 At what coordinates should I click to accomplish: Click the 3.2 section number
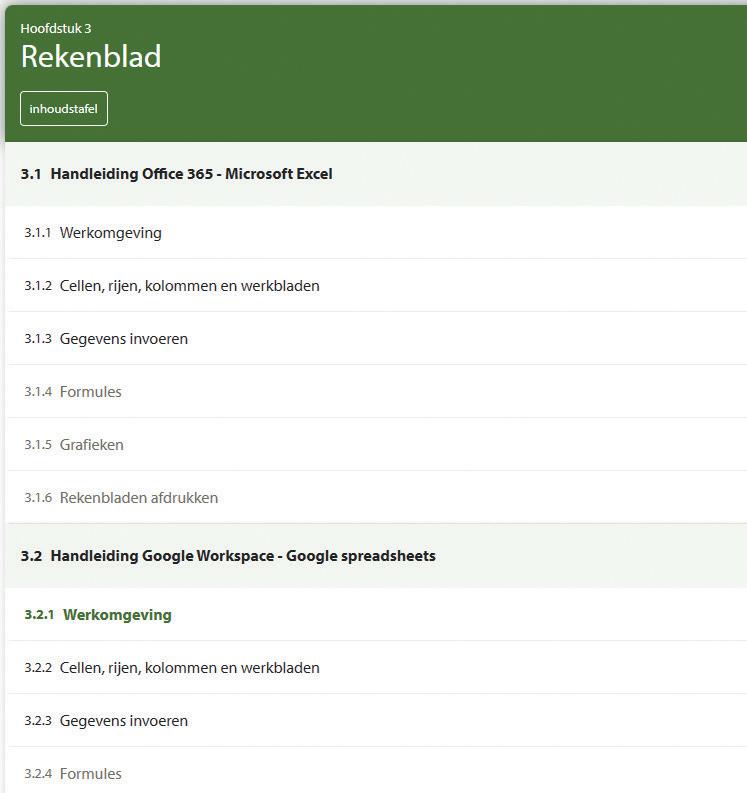pos(31,556)
